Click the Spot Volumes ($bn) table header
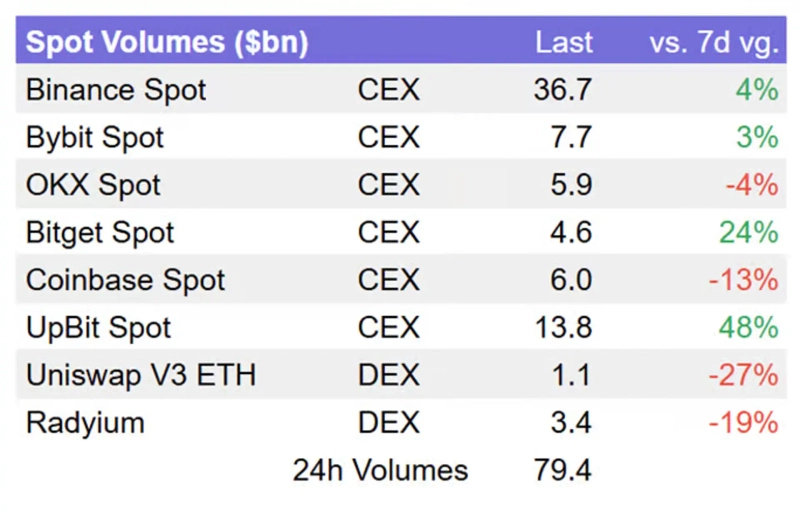The height and width of the screenshot is (517, 800). click(166, 43)
